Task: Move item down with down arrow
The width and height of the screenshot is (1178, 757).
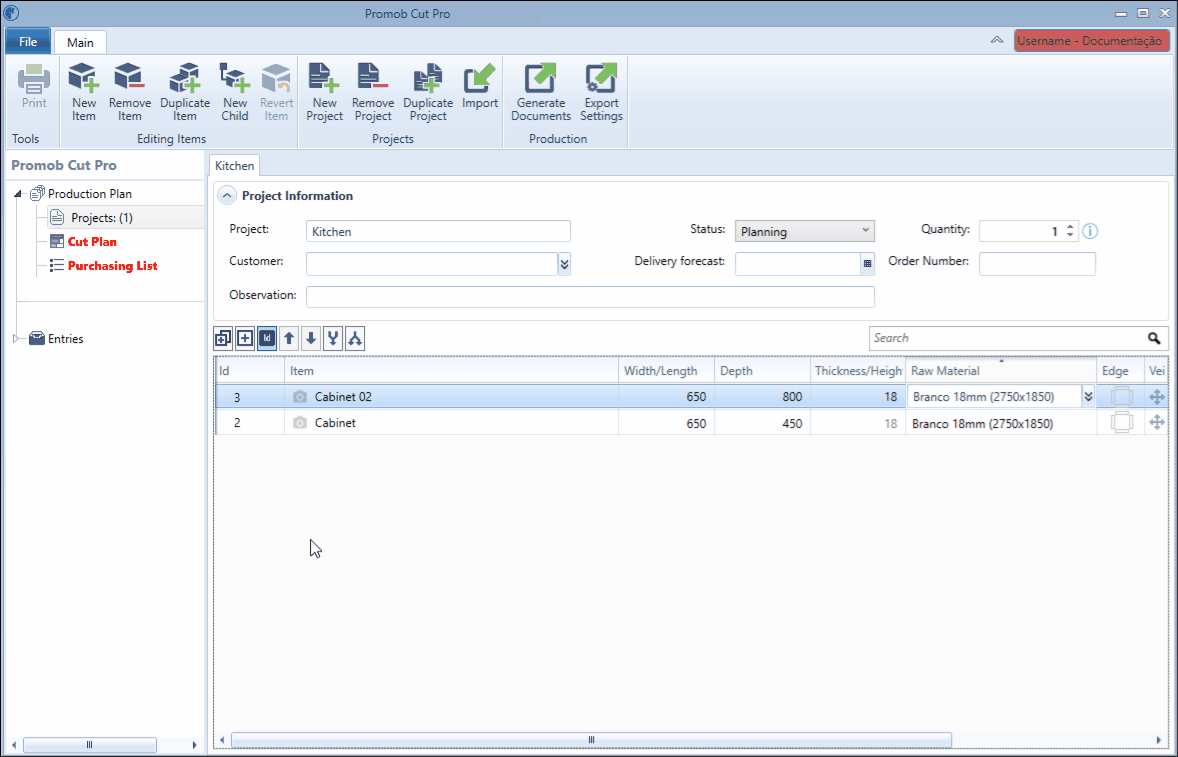Action: pyautogui.click(x=310, y=339)
